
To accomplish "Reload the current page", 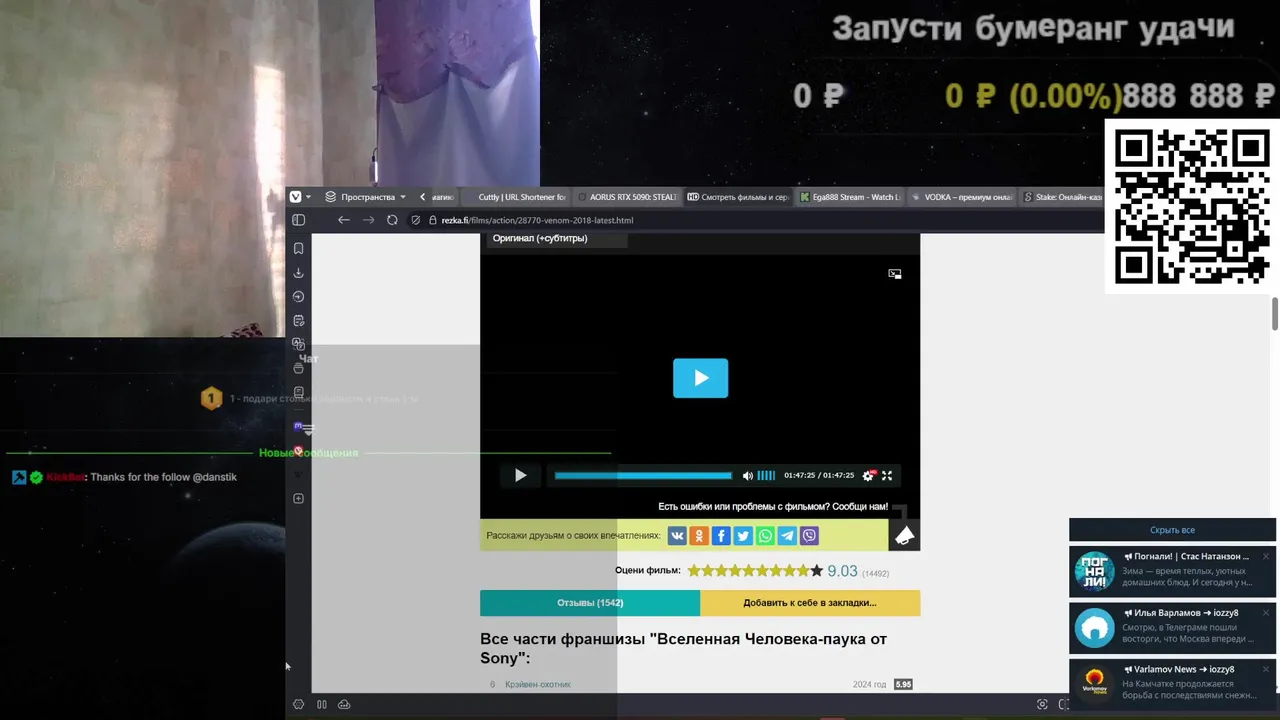I will (392, 220).
